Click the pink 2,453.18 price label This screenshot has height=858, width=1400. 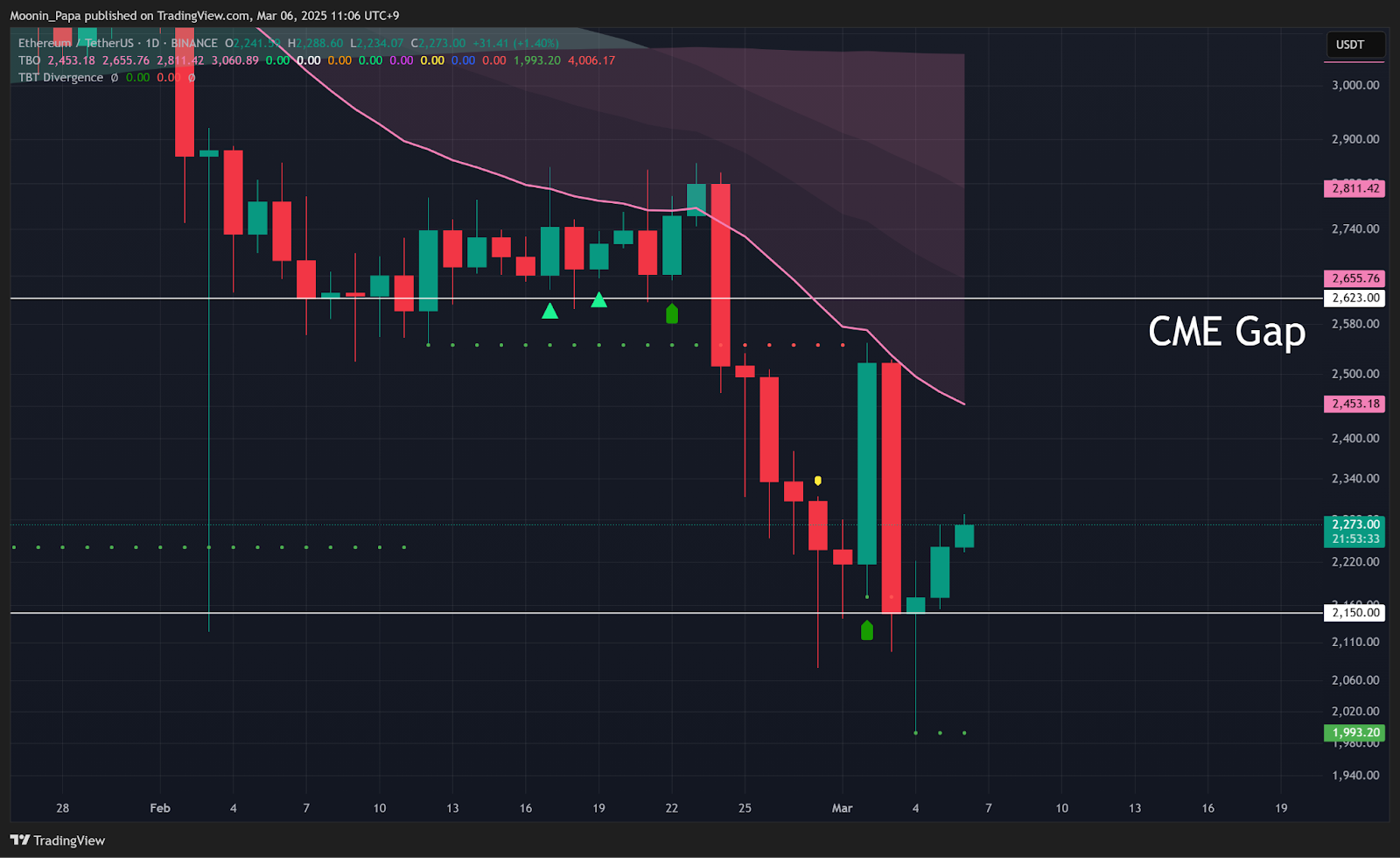(1354, 404)
